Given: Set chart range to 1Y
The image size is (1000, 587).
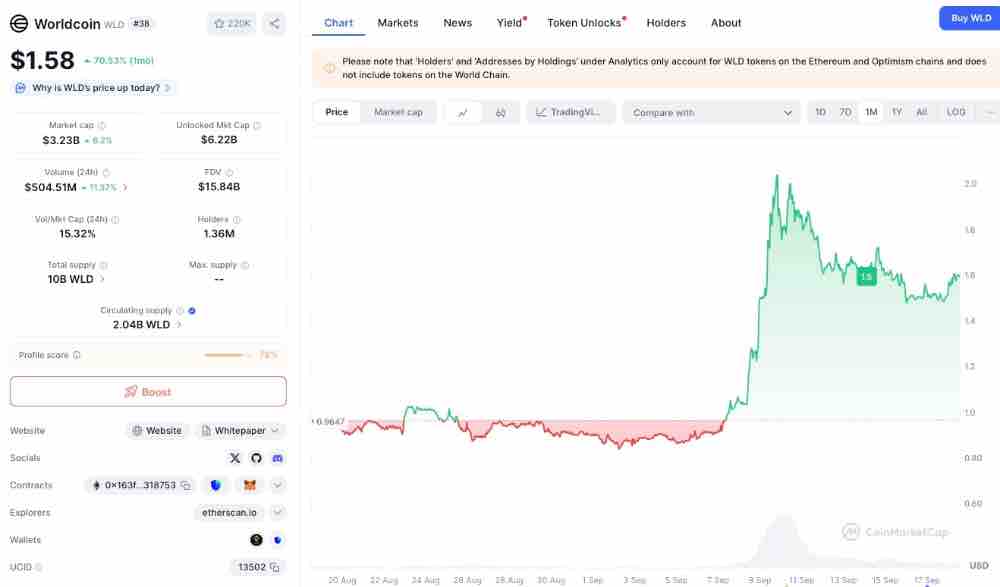Looking at the screenshot, I should [897, 112].
